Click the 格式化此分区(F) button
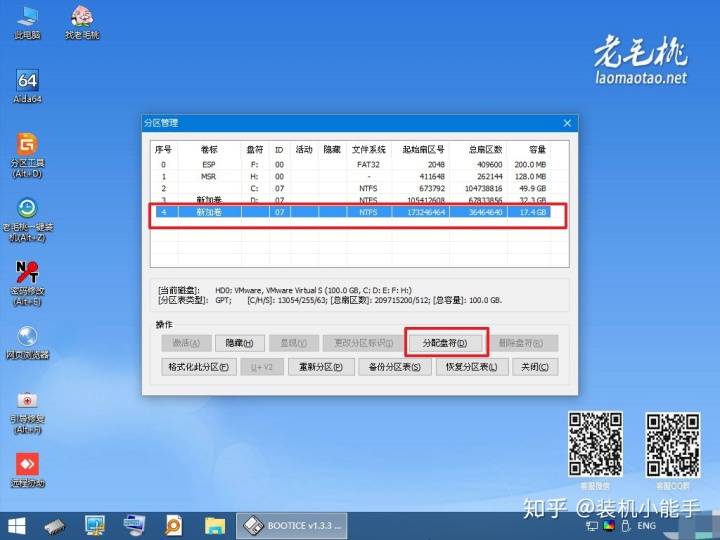This screenshot has height=540, width=720. [199, 367]
